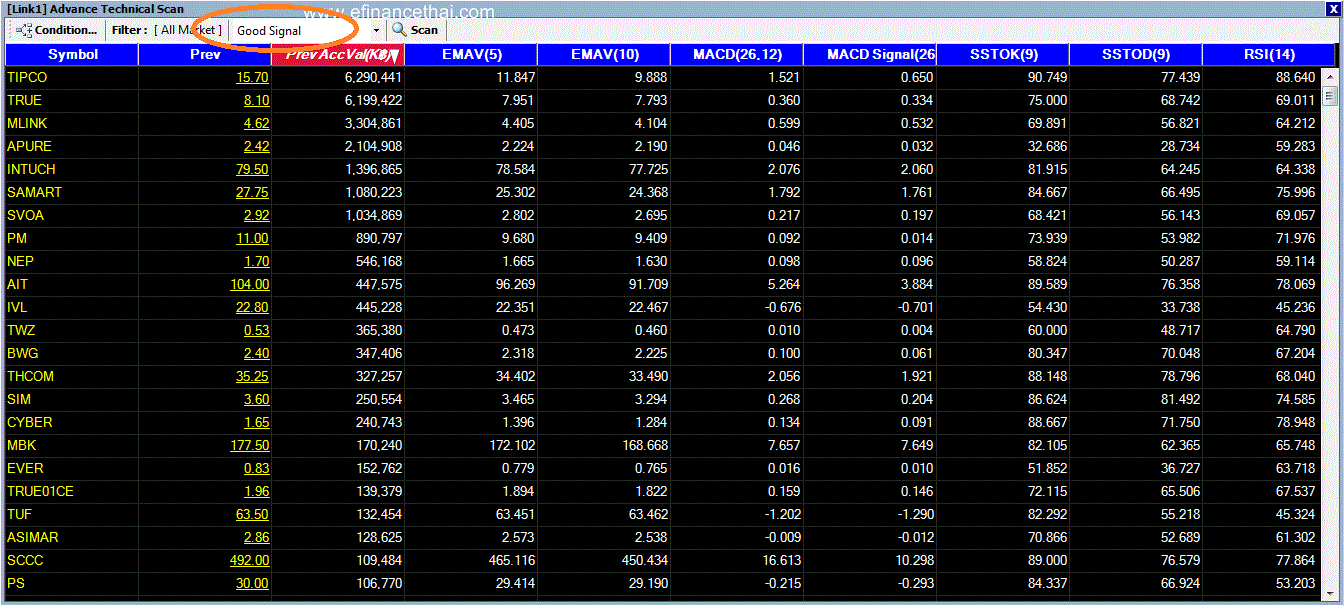This screenshot has width=1344, height=606.
Task: Select the MLINK symbol
Action: click(x=27, y=123)
